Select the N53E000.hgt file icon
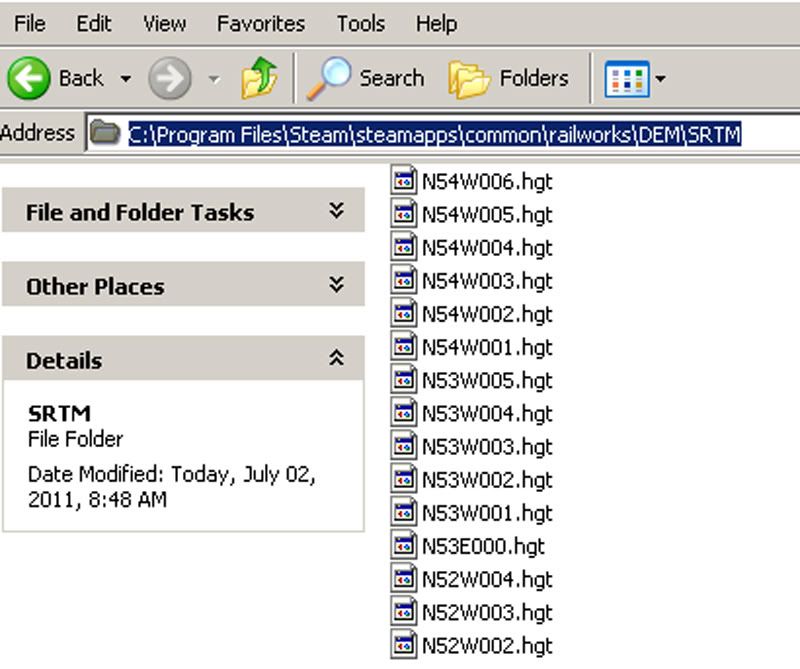 coord(404,546)
